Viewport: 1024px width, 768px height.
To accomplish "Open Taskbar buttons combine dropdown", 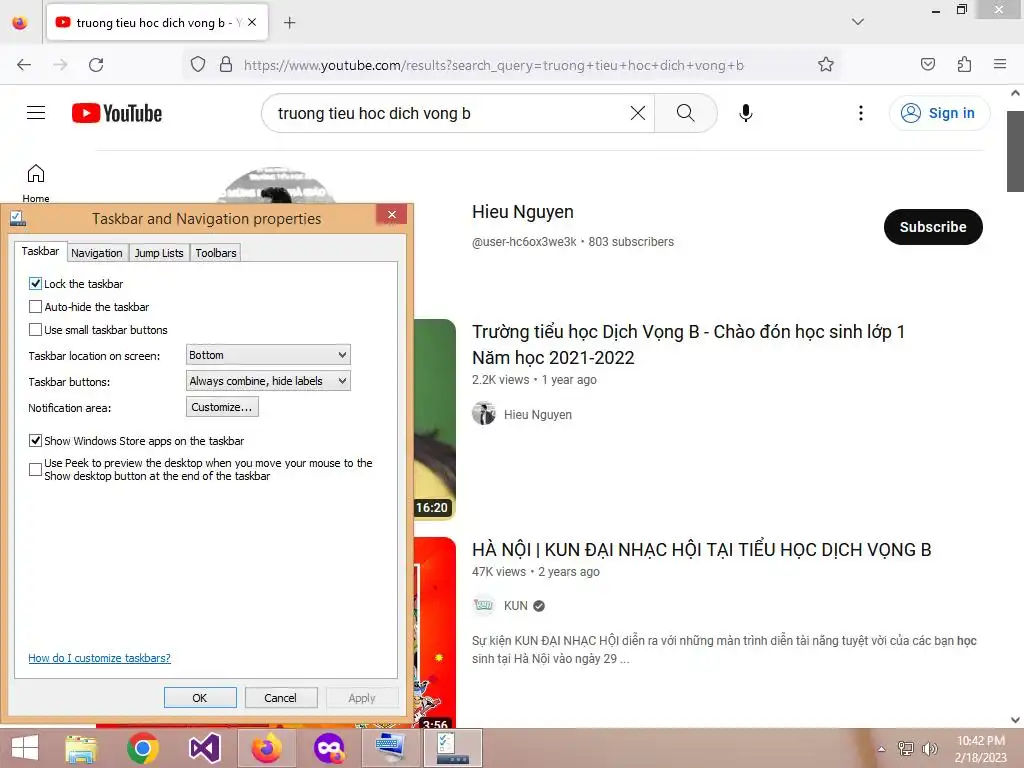I will [x=268, y=381].
